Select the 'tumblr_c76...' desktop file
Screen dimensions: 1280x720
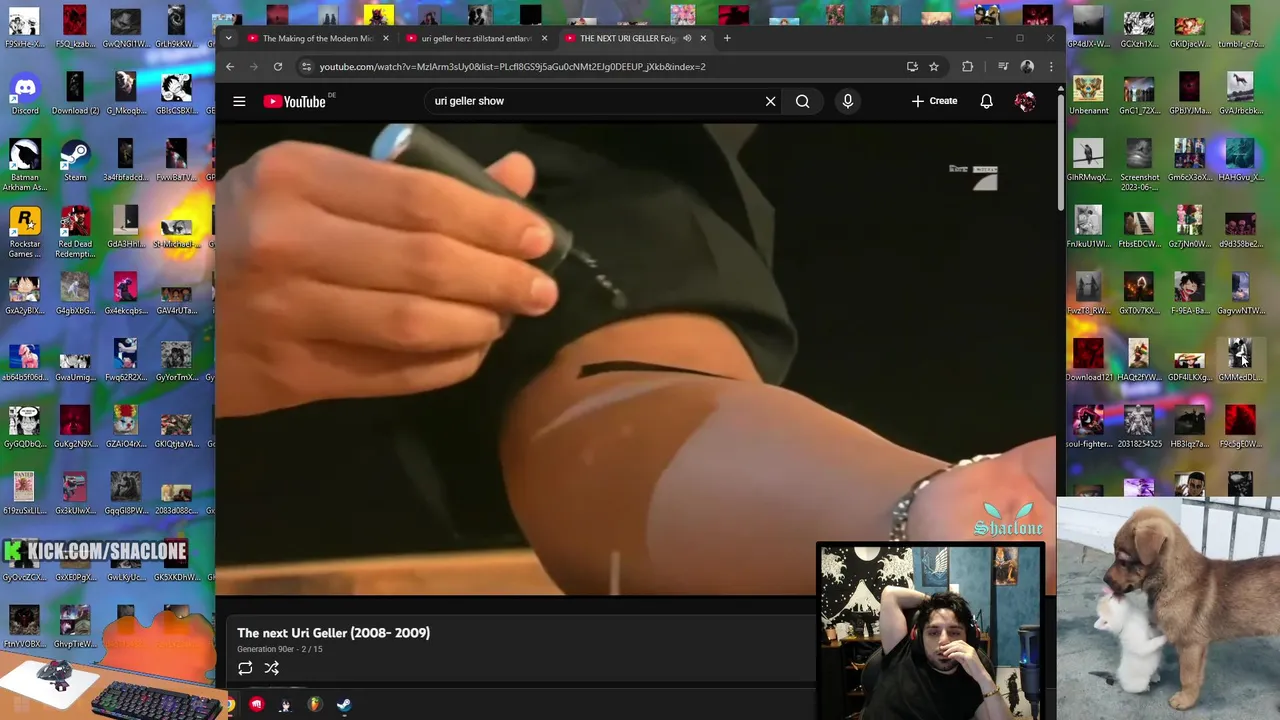tap(1240, 28)
